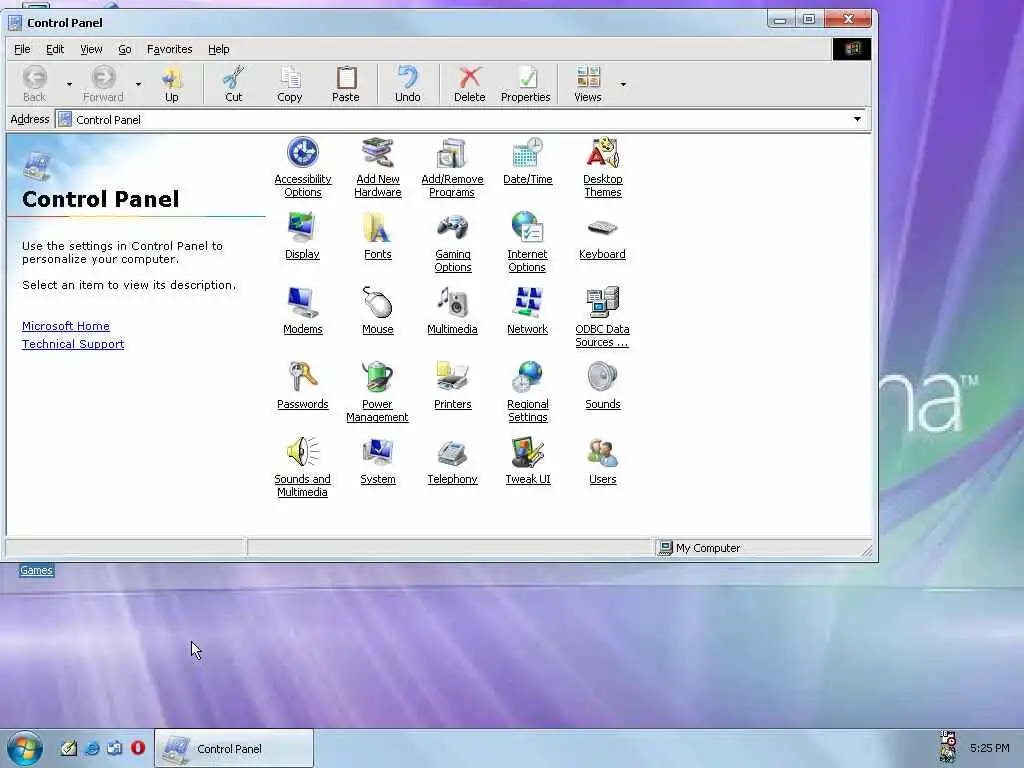This screenshot has height=768, width=1024.
Task: Open the Start menu orb
Action: pyautogui.click(x=25, y=748)
